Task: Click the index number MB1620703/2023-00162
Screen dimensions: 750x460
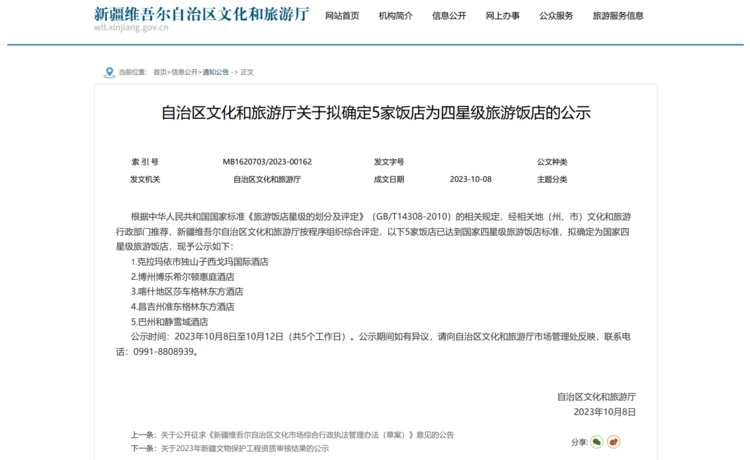Action: coord(267,162)
